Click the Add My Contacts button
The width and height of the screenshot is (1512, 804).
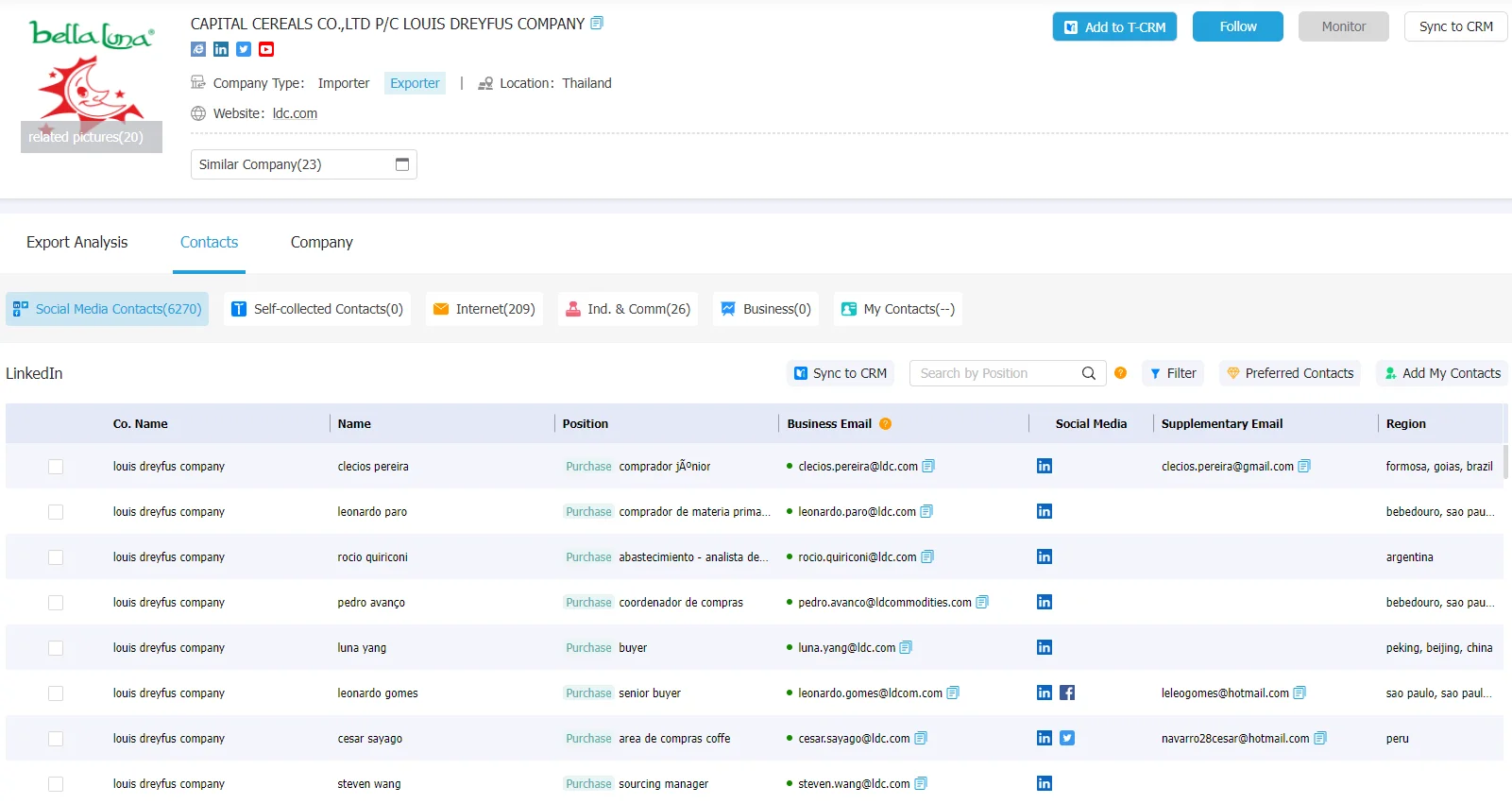click(1442, 373)
